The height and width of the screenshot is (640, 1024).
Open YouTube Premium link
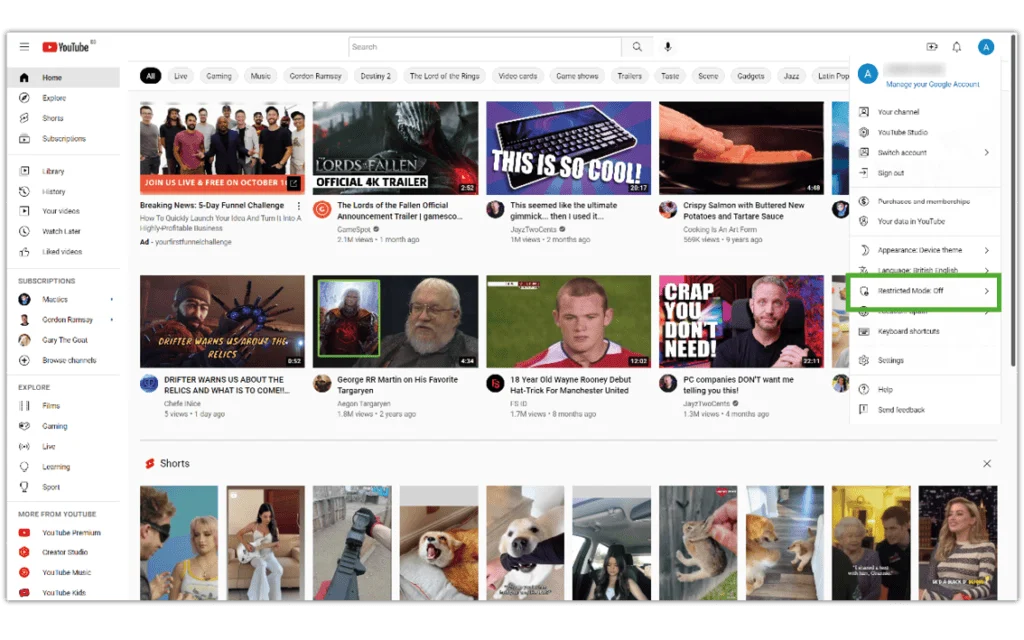pyautogui.click(x=64, y=533)
